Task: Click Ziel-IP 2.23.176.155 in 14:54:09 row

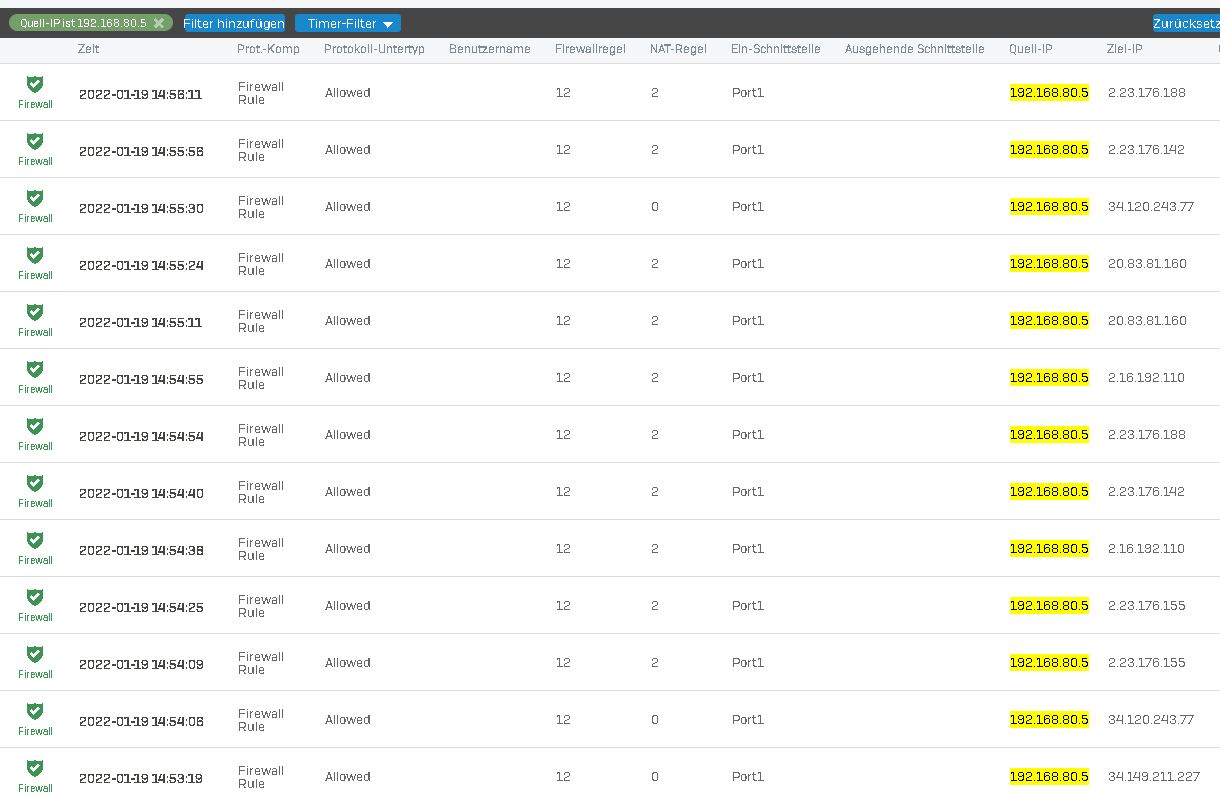Action: tap(1147, 662)
